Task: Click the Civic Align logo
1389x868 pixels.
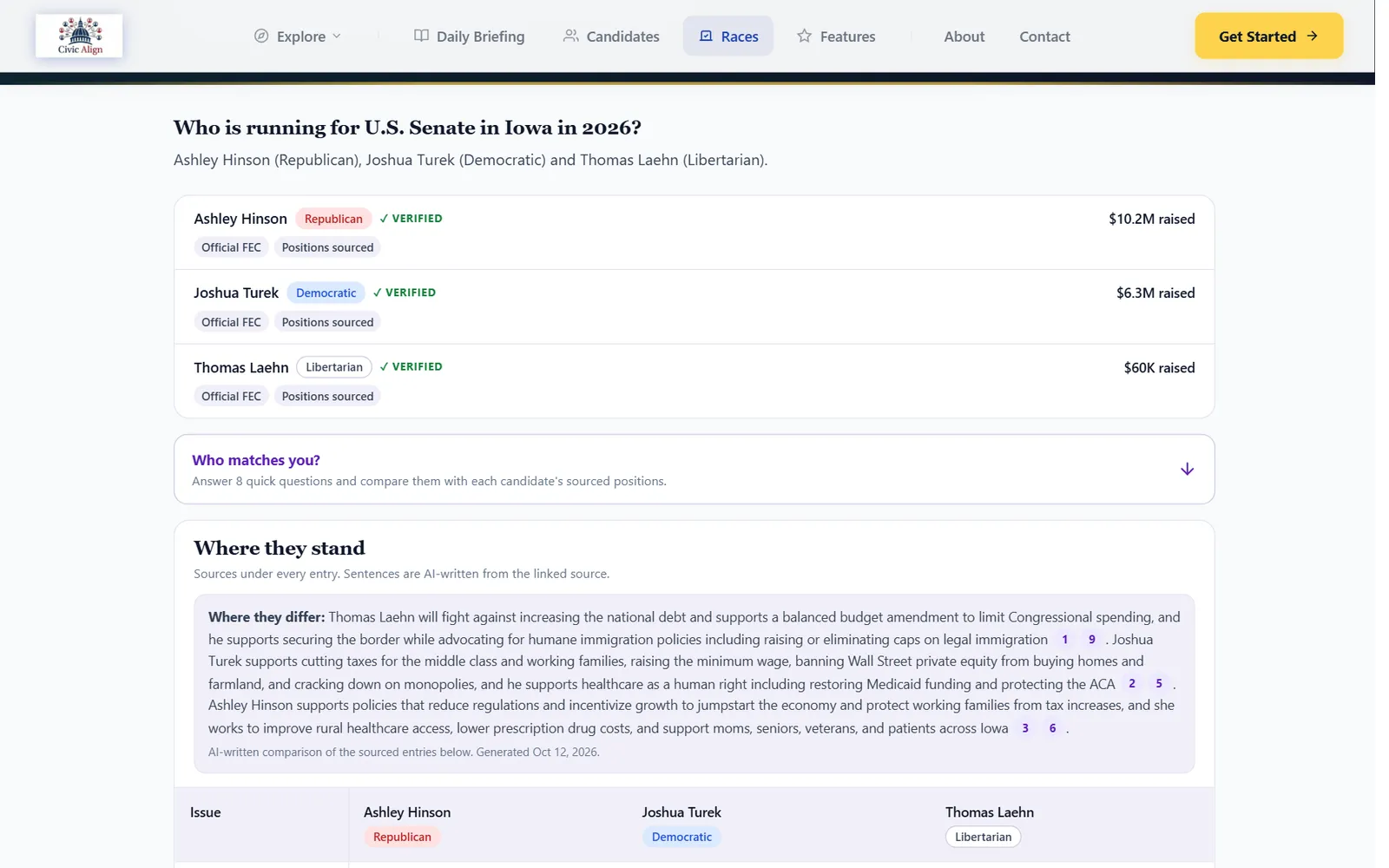Action: click(79, 36)
